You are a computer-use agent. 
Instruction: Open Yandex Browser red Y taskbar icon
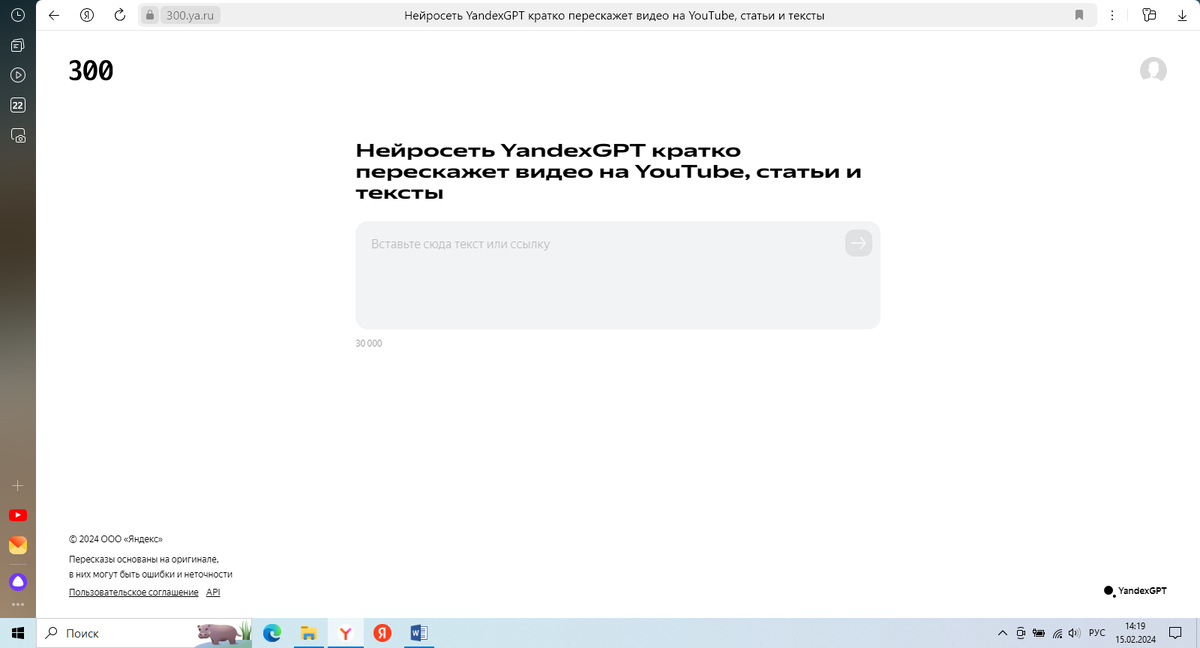(345, 633)
